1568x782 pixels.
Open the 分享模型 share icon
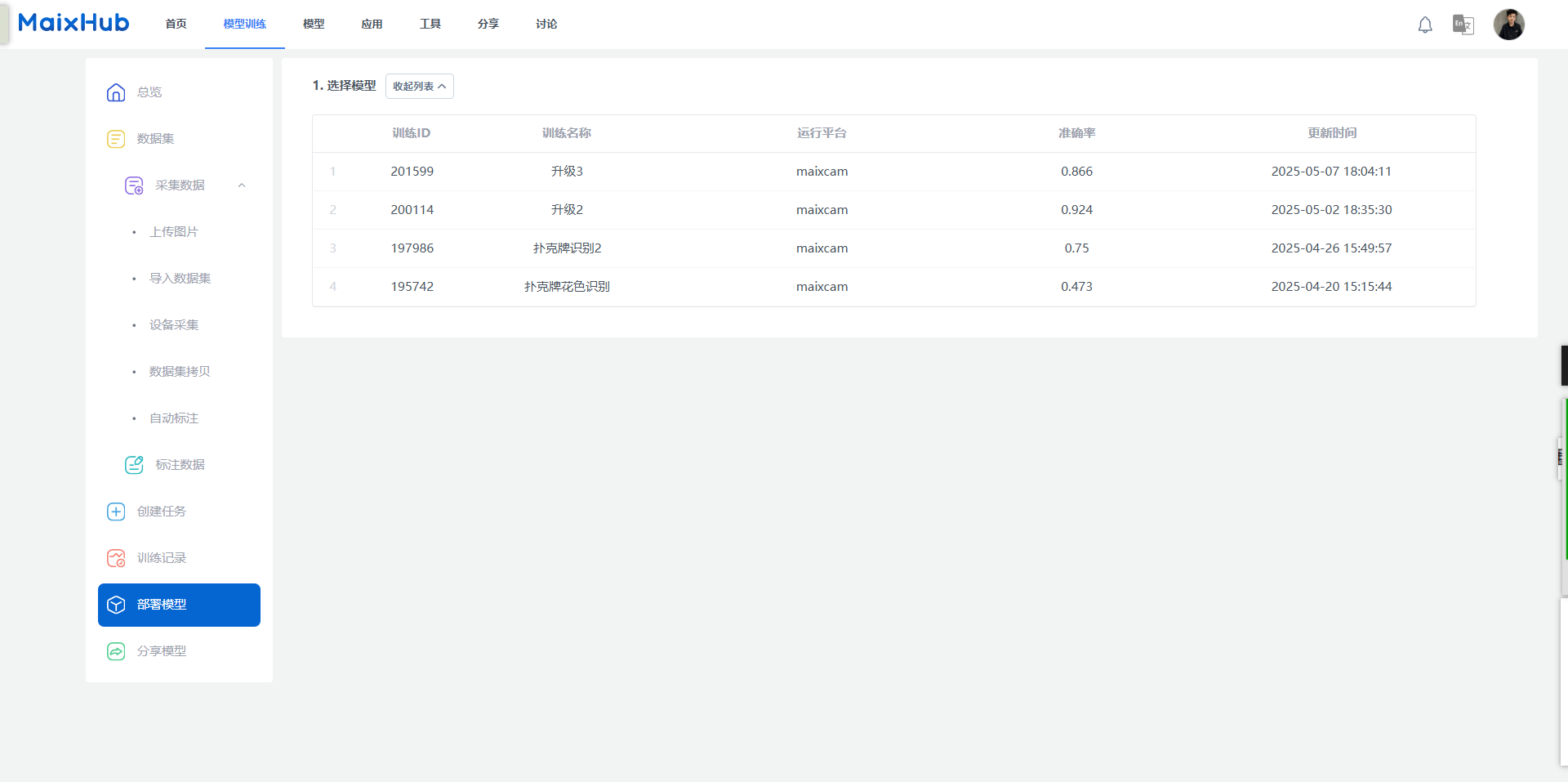click(x=116, y=651)
